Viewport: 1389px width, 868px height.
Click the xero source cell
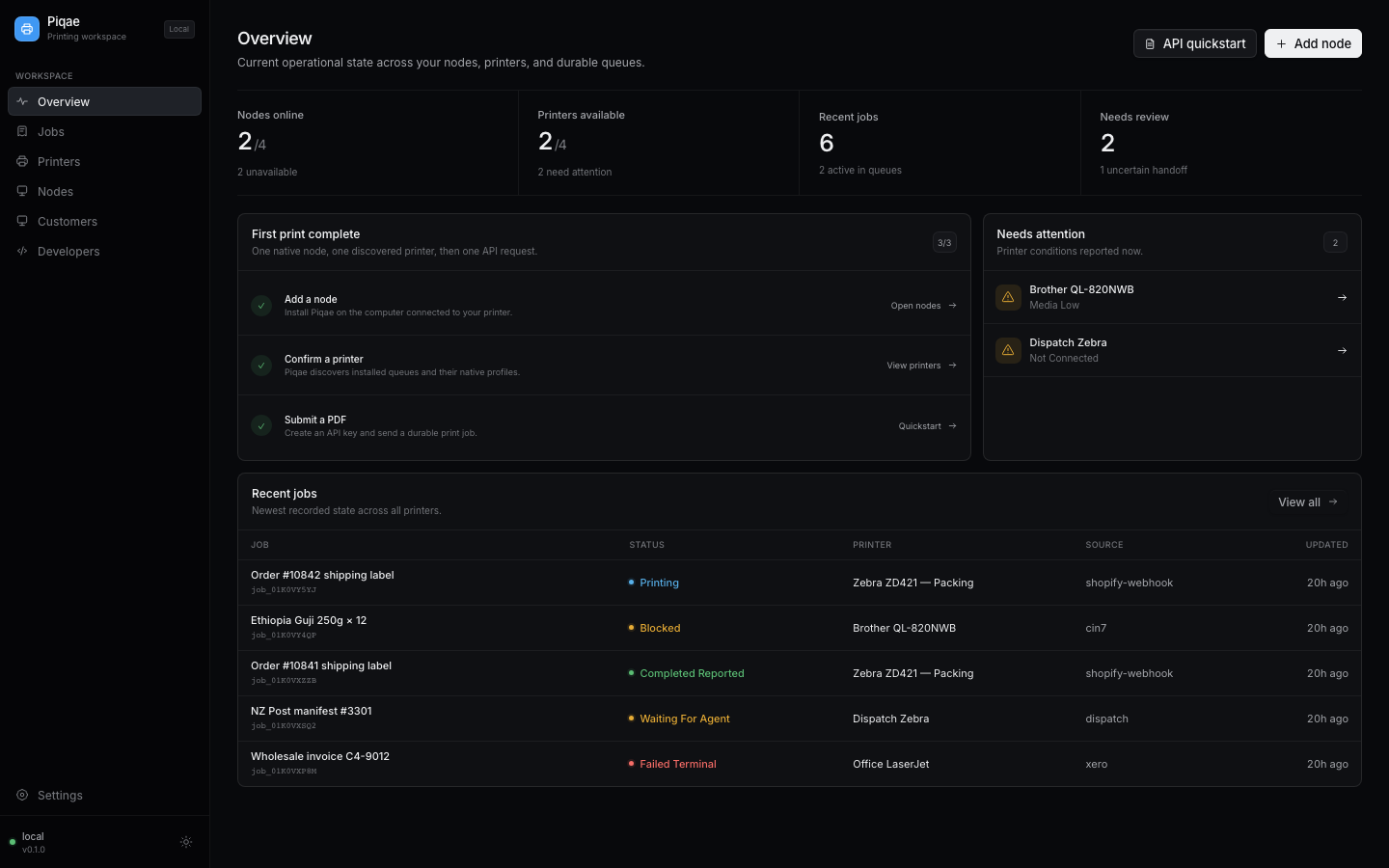[x=1097, y=764]
